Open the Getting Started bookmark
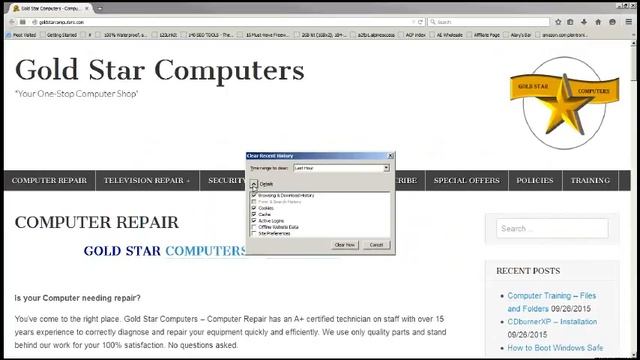The width and height of the screenshot is (640, 360). tap(58, 35)
